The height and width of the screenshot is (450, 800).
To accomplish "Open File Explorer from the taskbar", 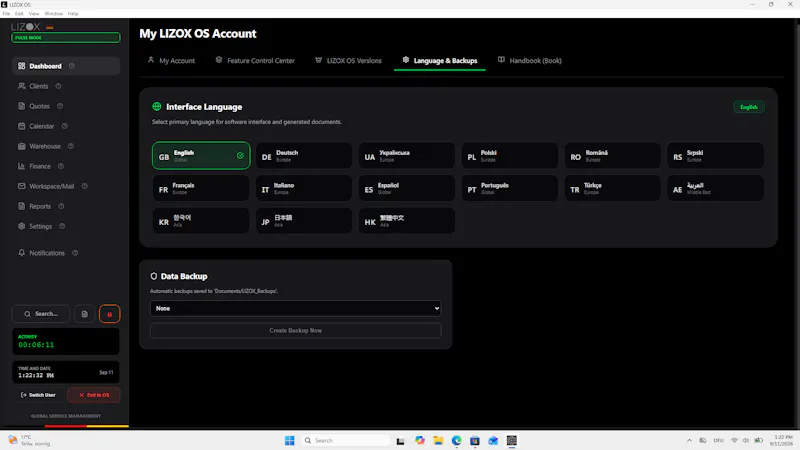I will (438, 440).
